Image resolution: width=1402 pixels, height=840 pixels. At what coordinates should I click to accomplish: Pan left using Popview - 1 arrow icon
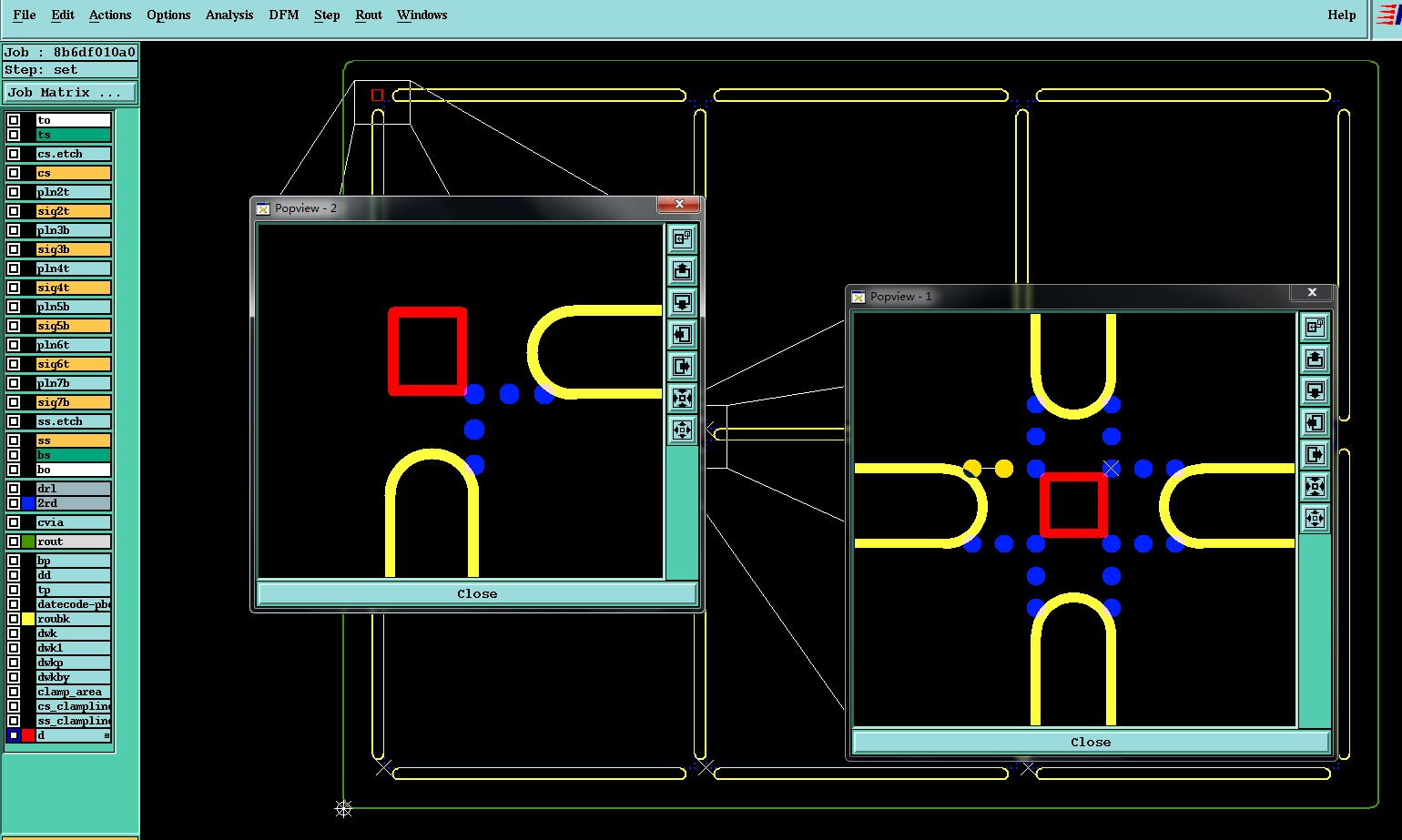point(1315,422)
